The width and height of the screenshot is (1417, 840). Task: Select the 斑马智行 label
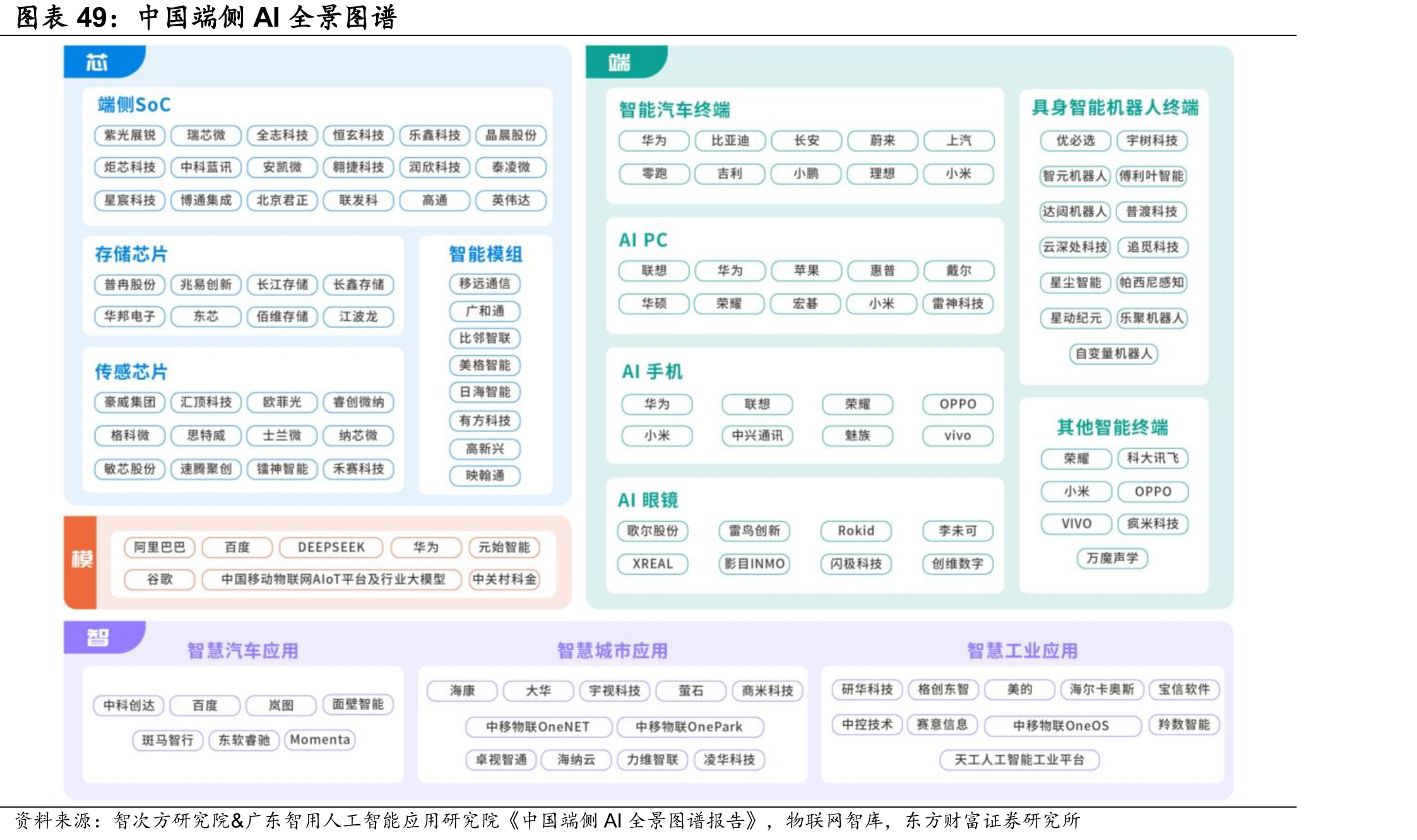pos(168,740)
